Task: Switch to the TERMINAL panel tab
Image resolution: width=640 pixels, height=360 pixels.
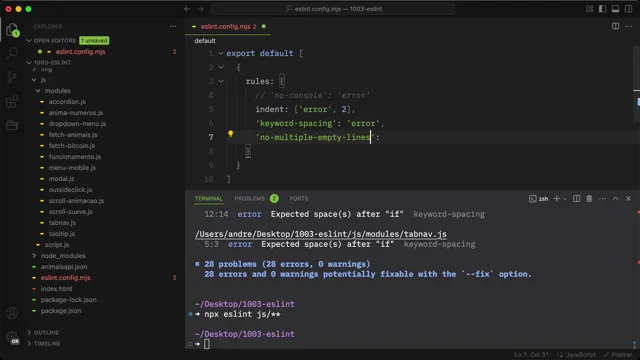Action: tap(209, 198)
